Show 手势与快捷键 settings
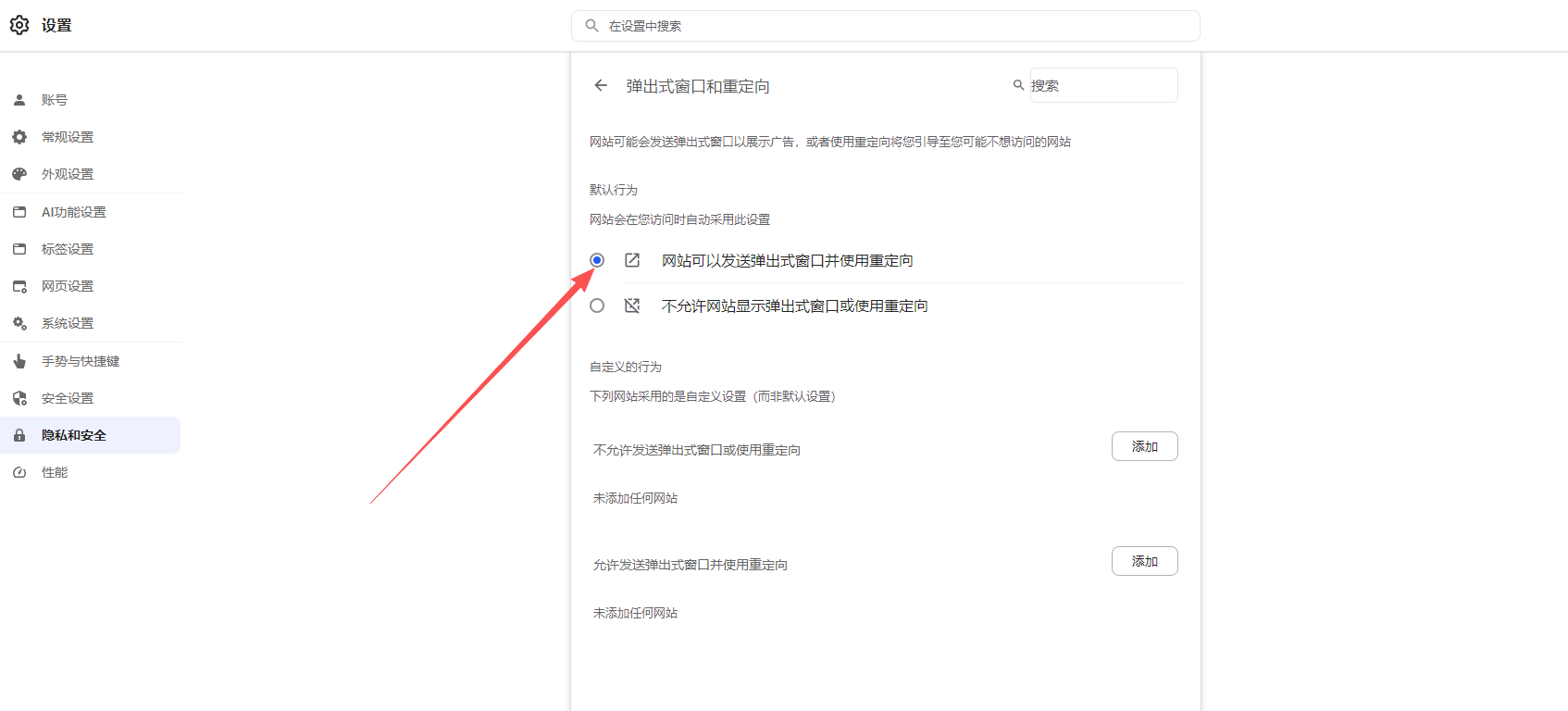The width and height of the screenshot is (1568, 711). [x=91, y=361]
